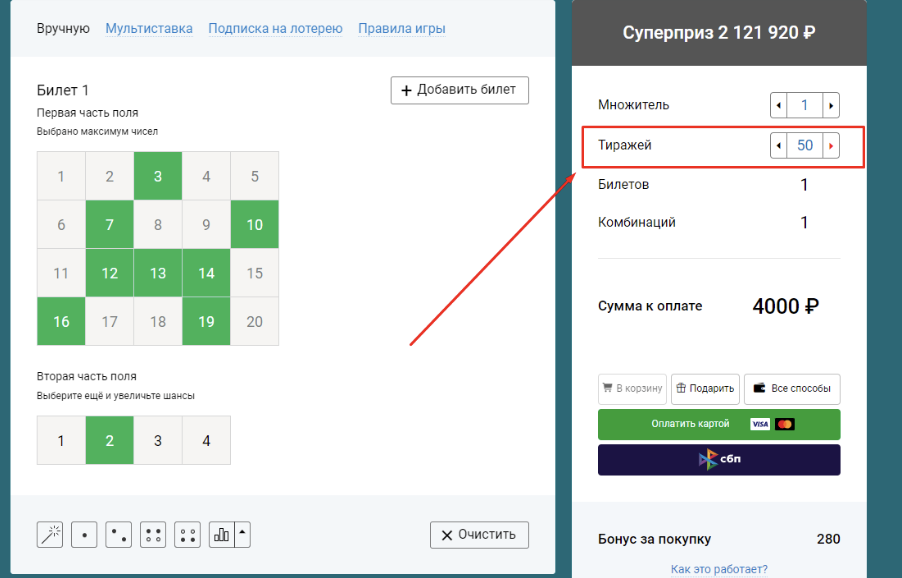
Task: Switch to the Мультиставка tab
Action: click(x=149, y=28)
